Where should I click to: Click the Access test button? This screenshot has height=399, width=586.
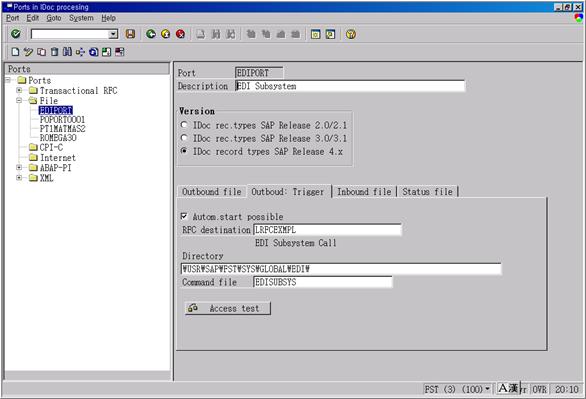coord(228,309)
